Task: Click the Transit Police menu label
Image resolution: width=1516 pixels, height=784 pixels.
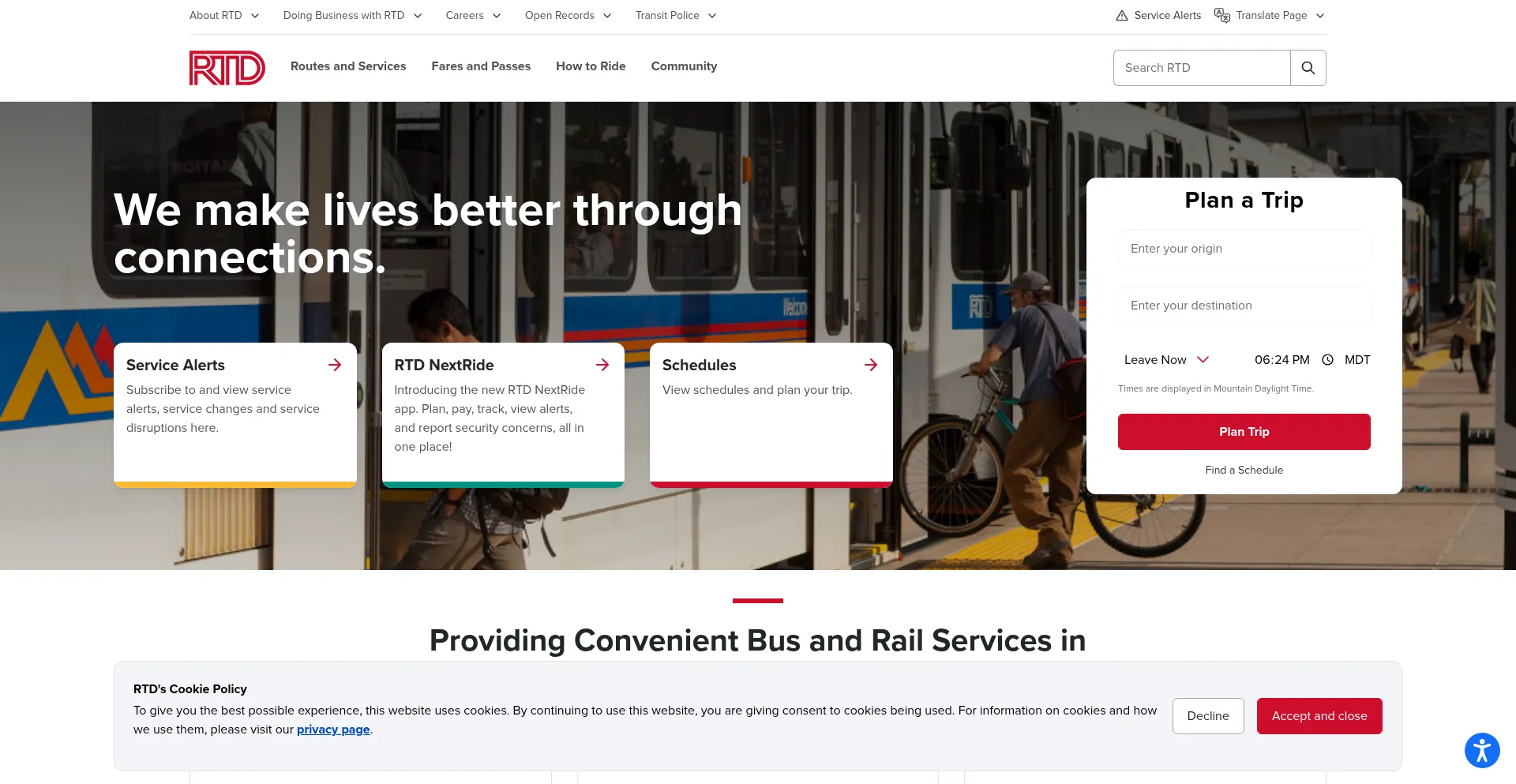Action: coord(667,16)
